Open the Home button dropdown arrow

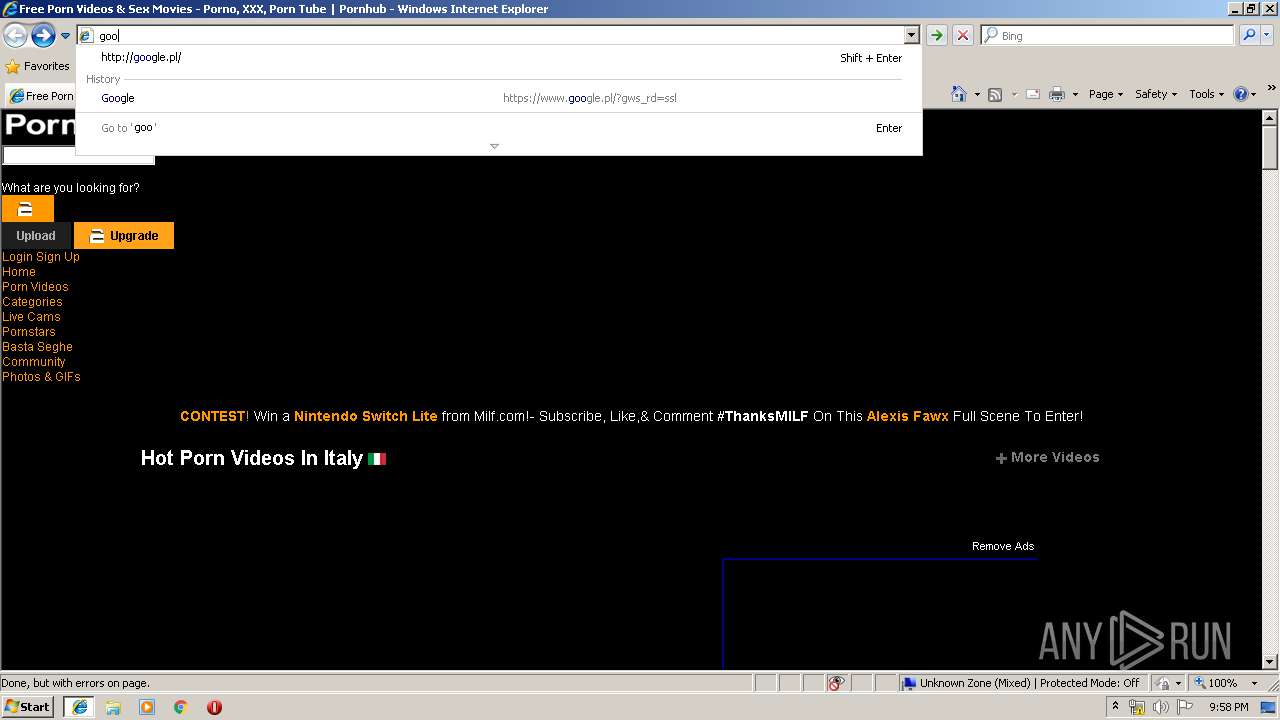975,94
